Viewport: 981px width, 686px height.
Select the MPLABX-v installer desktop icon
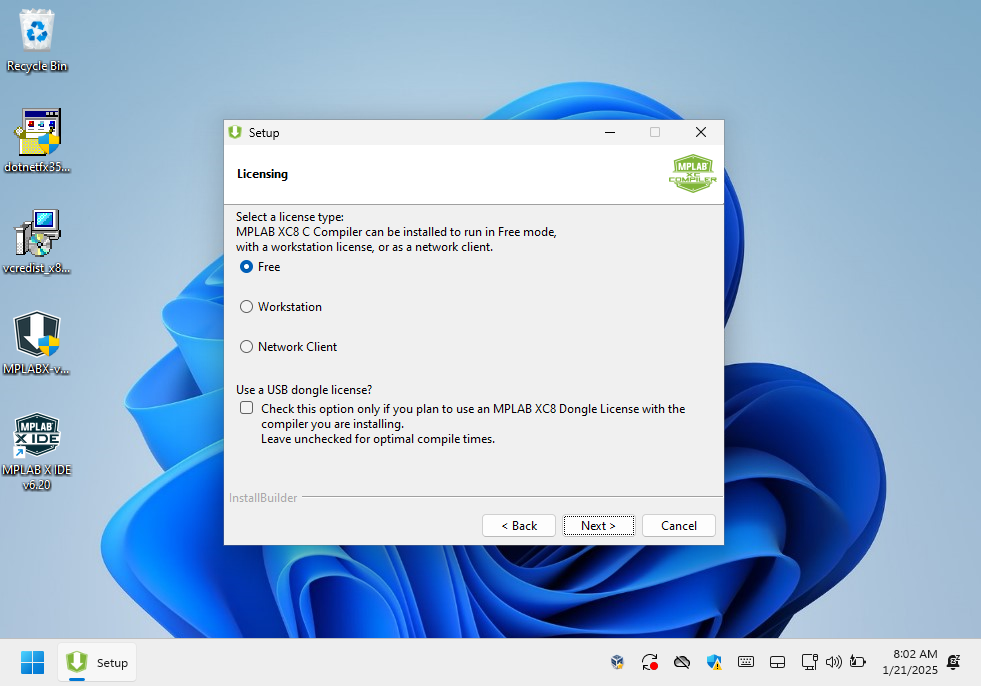click(x=37, y=343)
